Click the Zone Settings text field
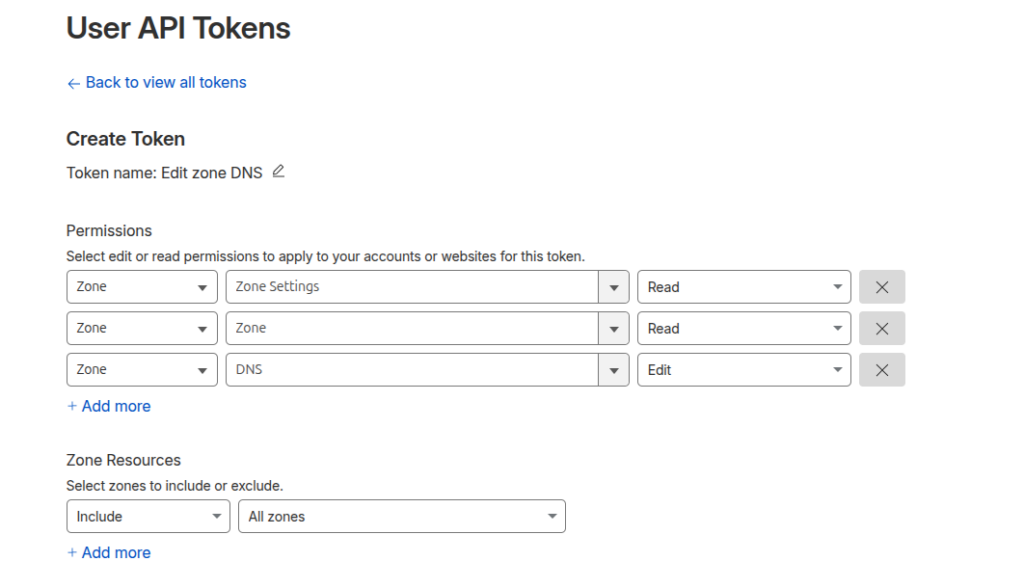 pyautogui.click(x=411, y=287)
